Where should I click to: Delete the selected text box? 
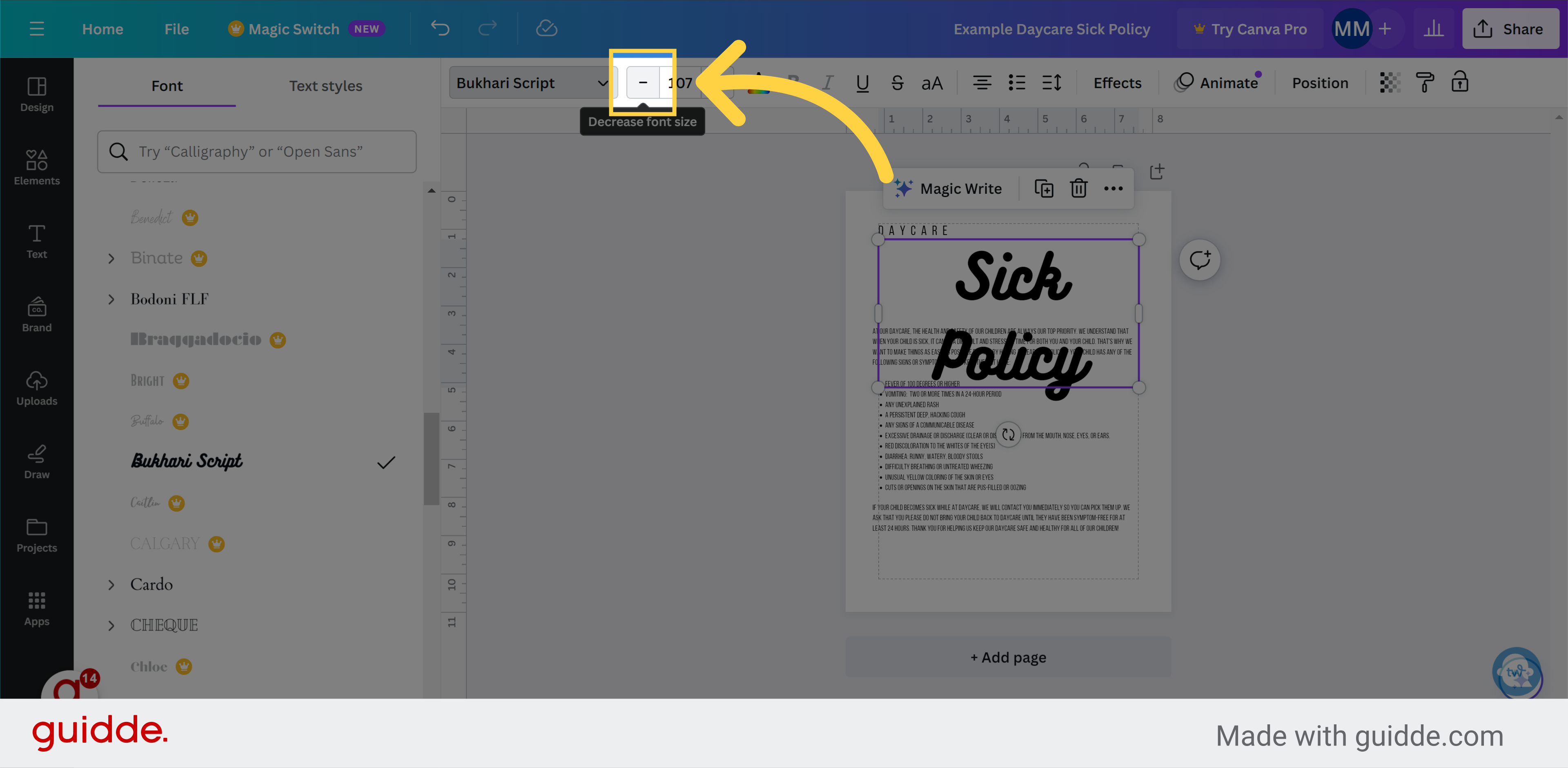(1078, 188)
